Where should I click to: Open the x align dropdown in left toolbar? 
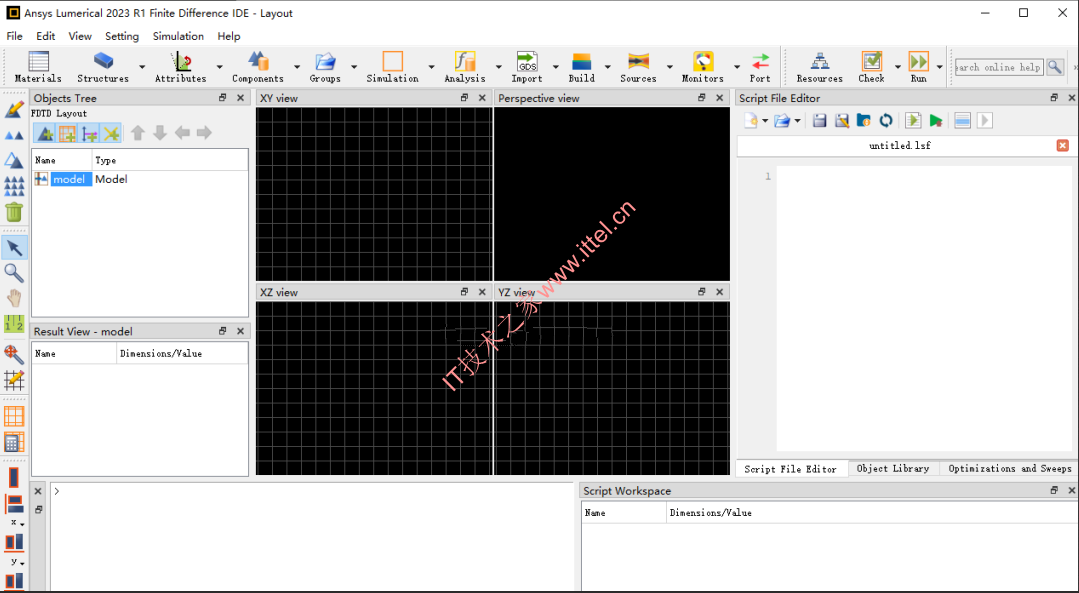pos(17,523)
